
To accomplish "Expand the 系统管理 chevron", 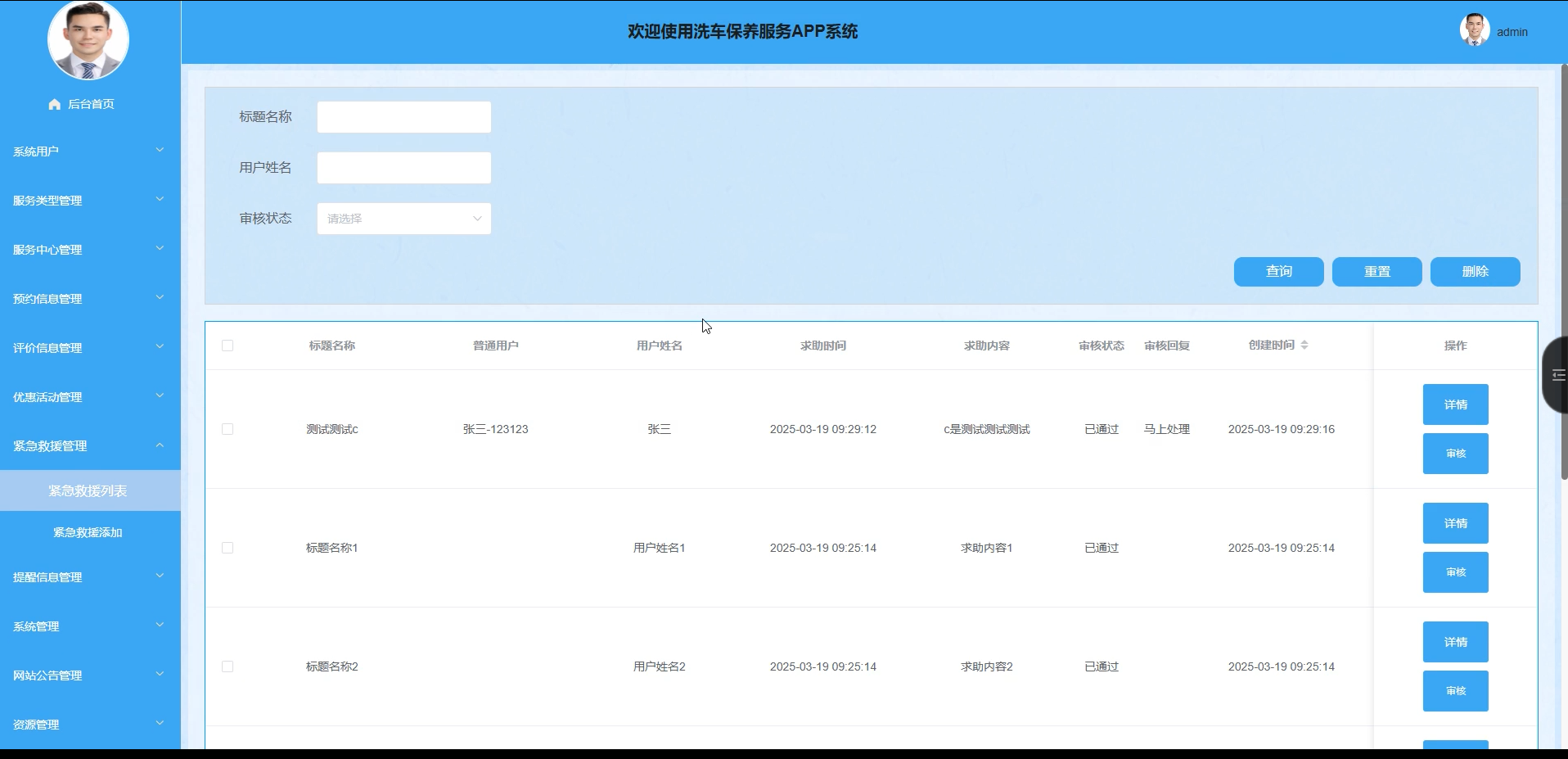I will tap(160, 626).
